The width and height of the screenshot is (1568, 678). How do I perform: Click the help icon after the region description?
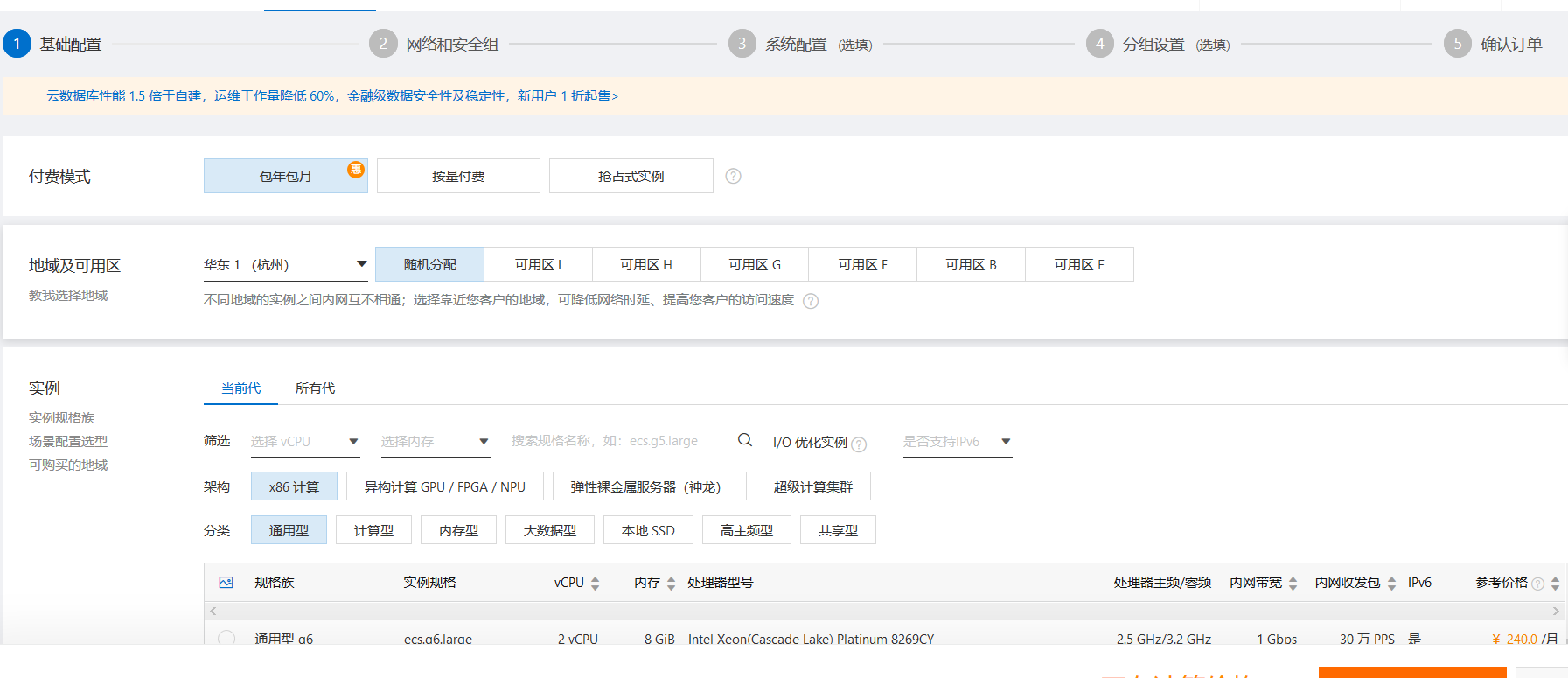pyautogui.click(x=811, y=301)
